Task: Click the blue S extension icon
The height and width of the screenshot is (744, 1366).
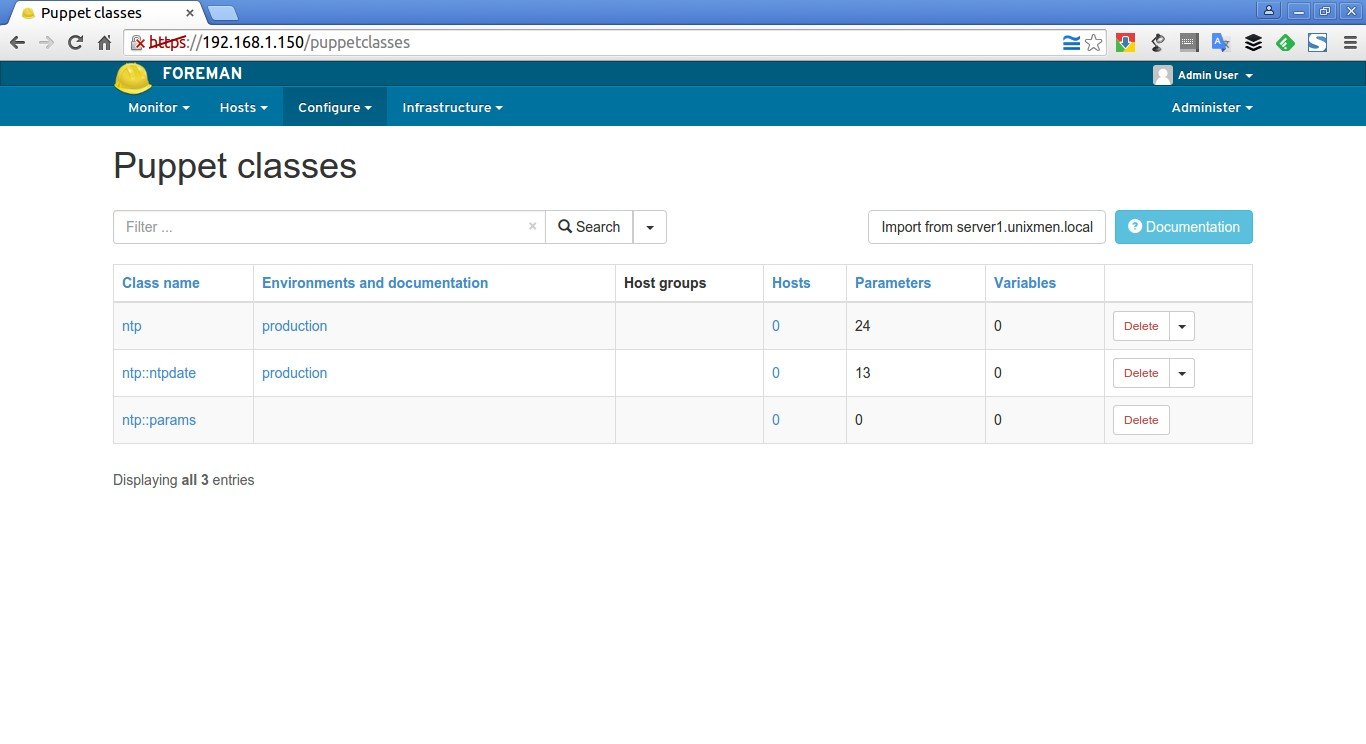Action: pyautogui.click(x=1317, y=43)
